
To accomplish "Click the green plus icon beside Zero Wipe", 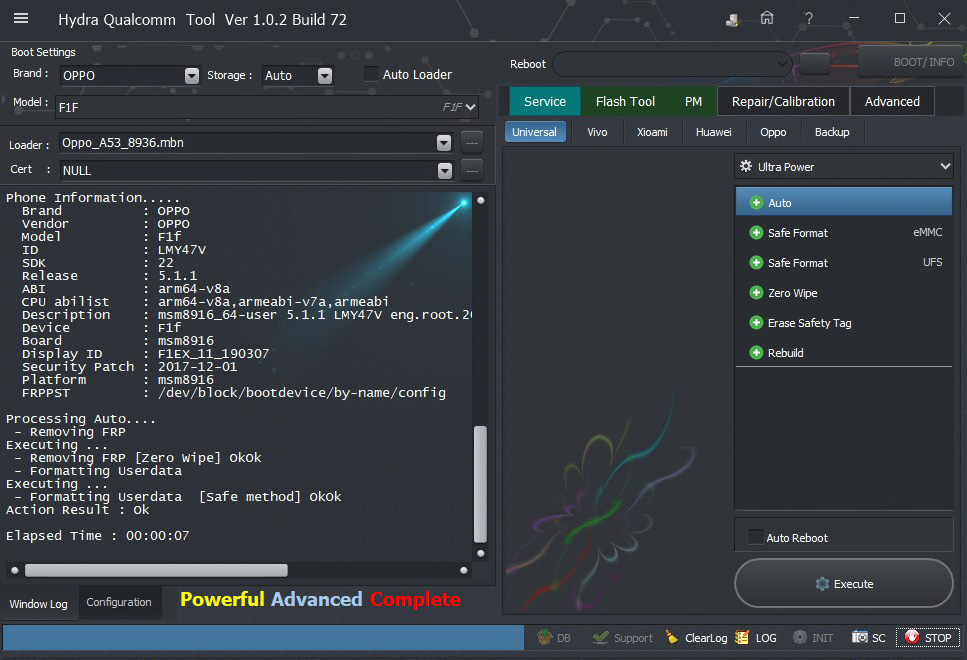I will point(755,292).
